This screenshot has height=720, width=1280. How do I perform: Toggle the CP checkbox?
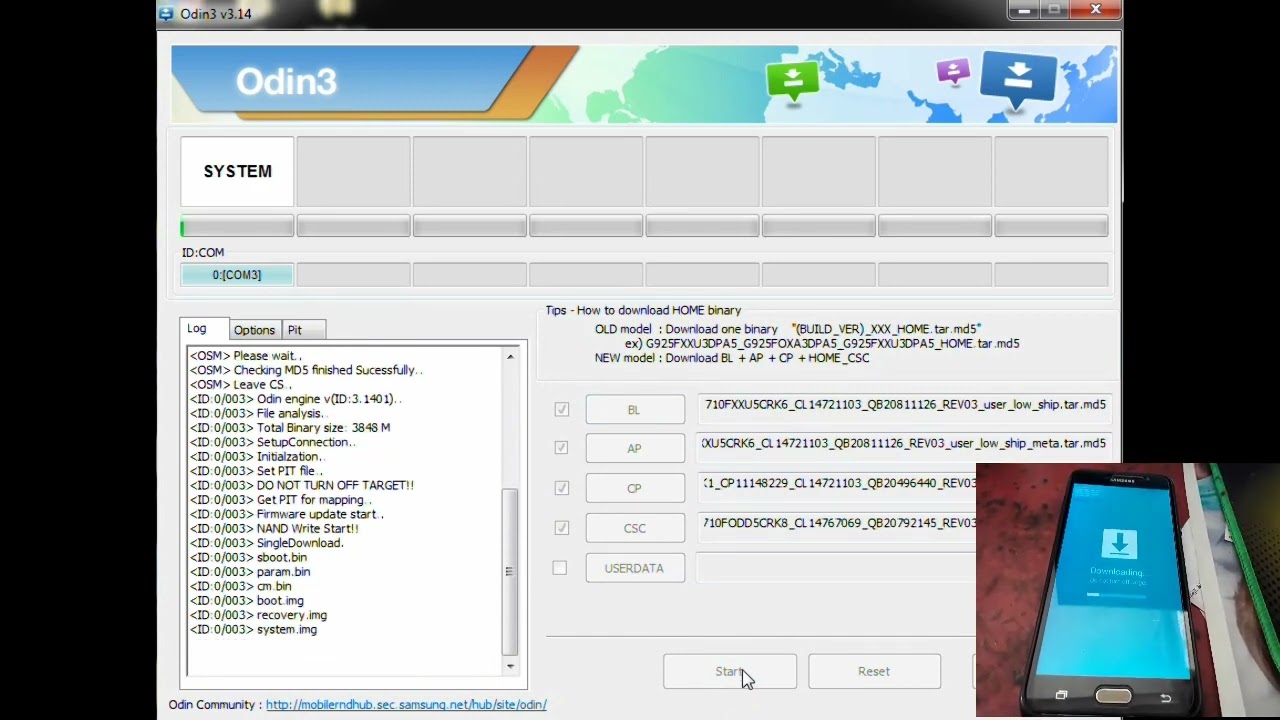(x=561, y=488)
